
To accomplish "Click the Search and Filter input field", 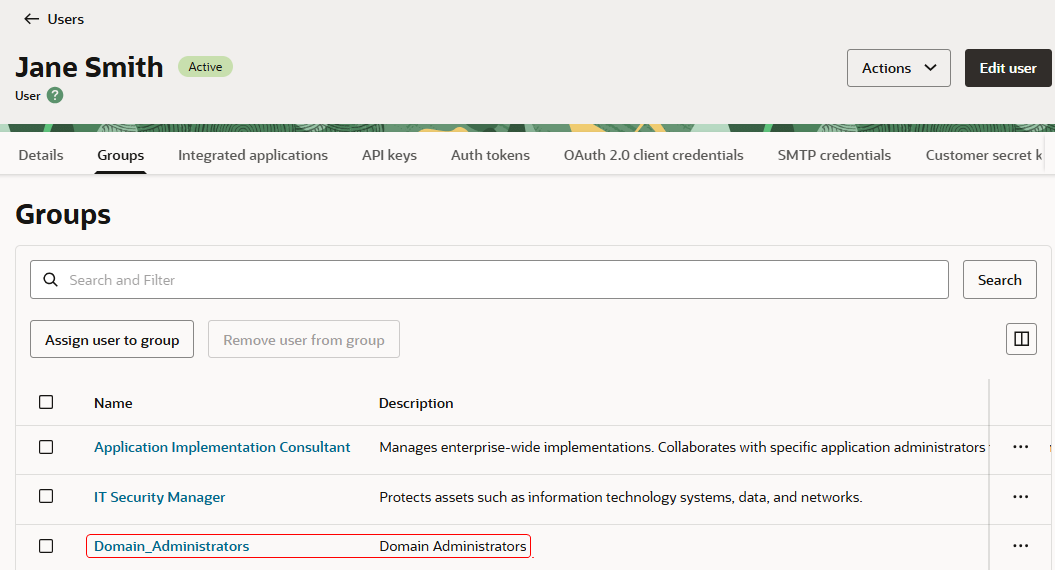I will 500,280.
